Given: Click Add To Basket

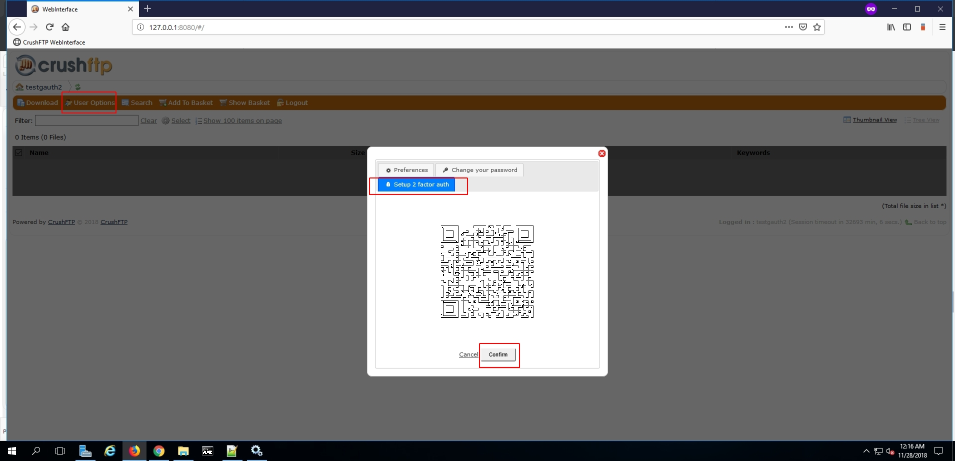Looking at the screenshot, I should 186,102.
